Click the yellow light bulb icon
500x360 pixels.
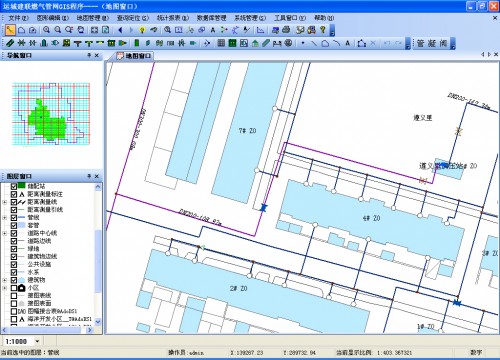click(x=142, y=30)
